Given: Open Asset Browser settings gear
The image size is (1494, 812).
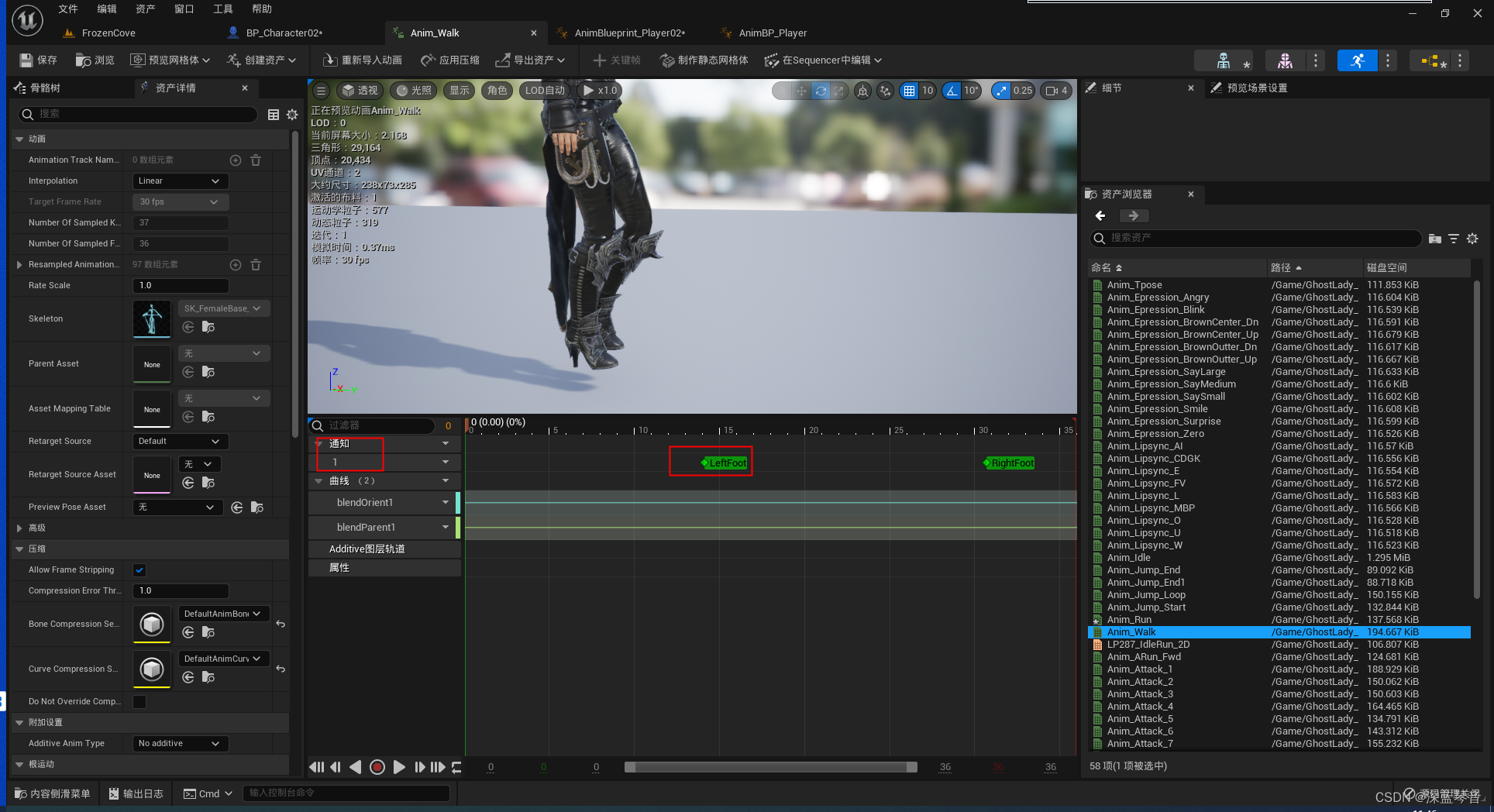Looking at the screenshot, I should coord(1472,239).
